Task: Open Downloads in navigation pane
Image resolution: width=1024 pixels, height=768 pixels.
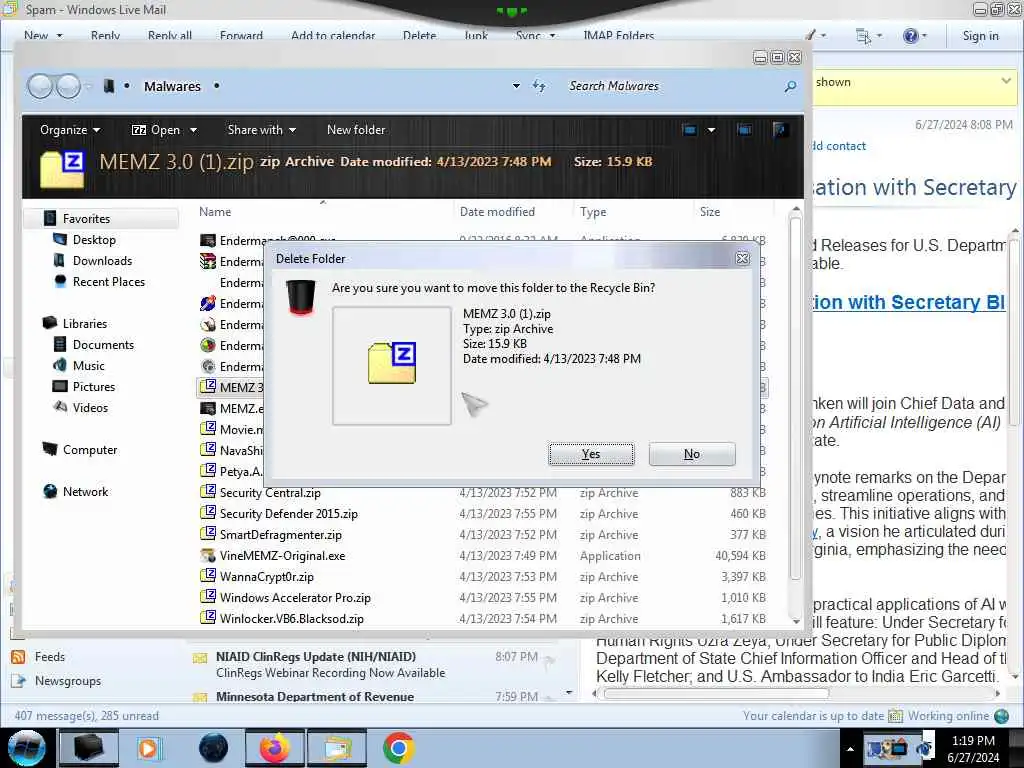Action: pyautogui.click(x=103, y=261)
